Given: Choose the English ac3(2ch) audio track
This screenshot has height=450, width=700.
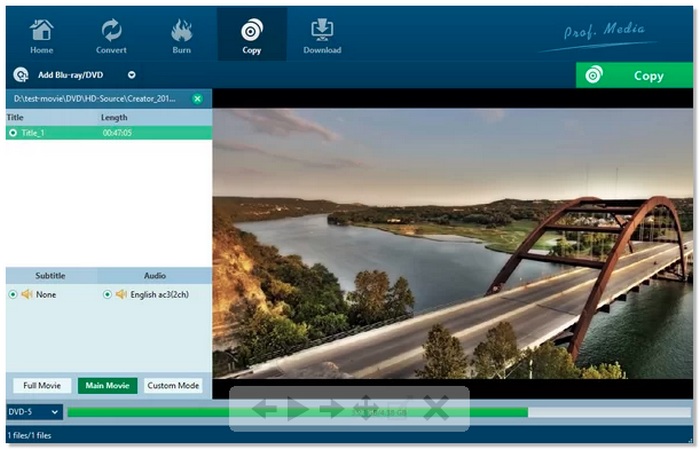Looking at the screenshot, I should point(108,295).
